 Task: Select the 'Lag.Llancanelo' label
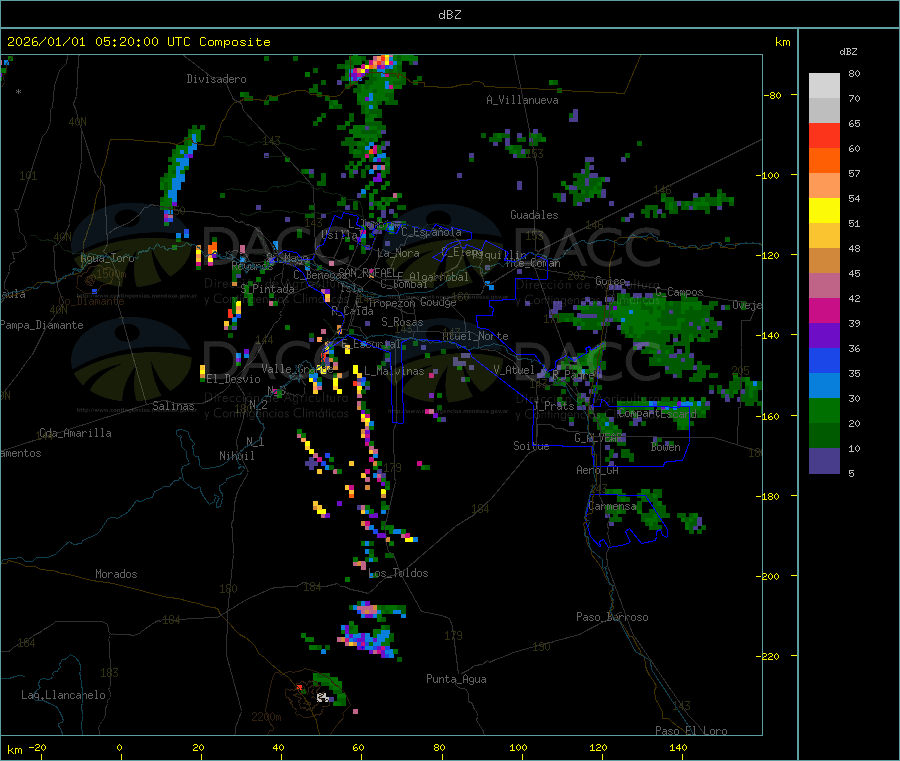[64, 695]
